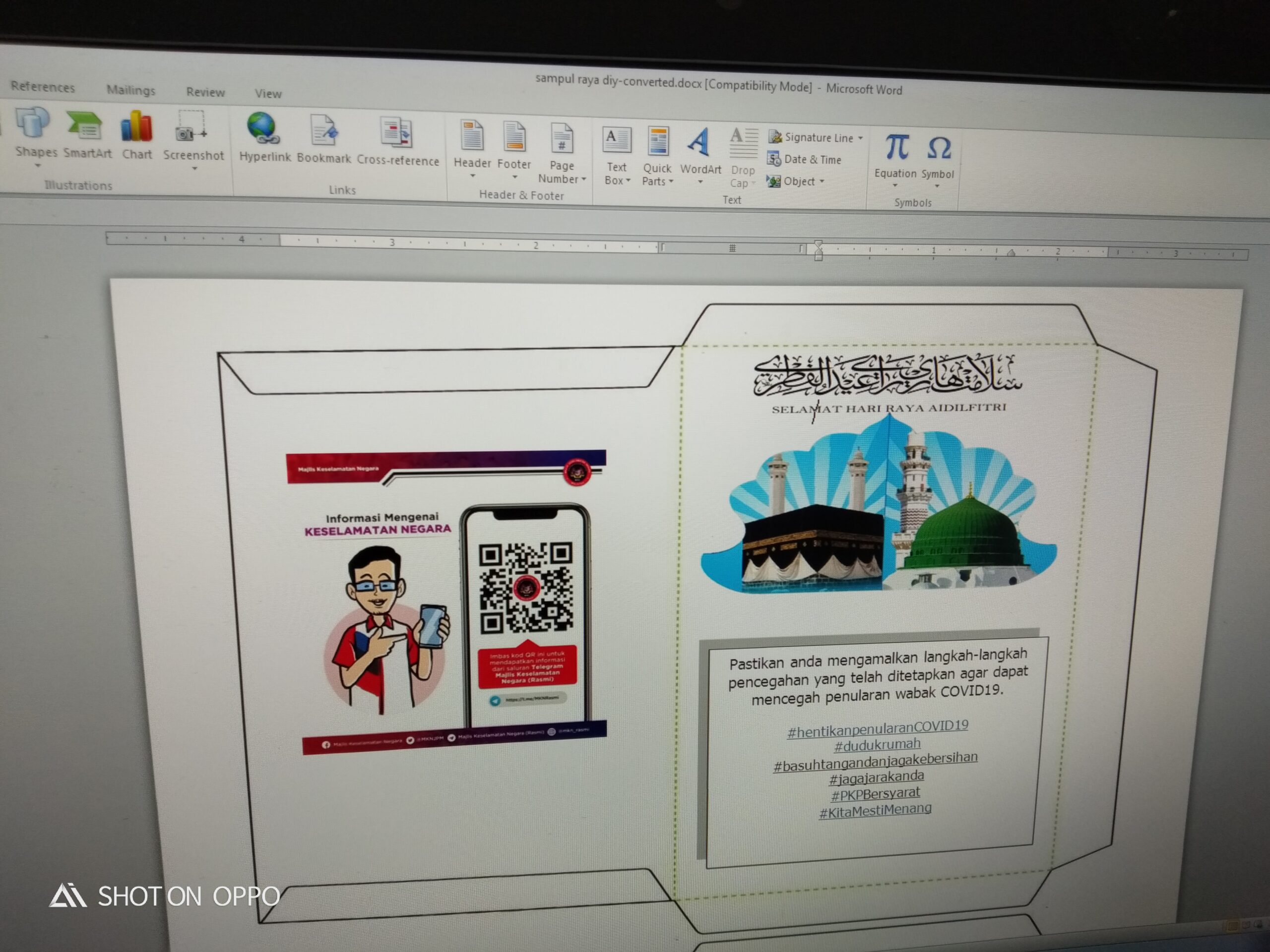The image size is (1270, 952).
Task: Click the 'SELAMAT HARI RAYA AIDILFITRI' text
Action: [889, 408]
